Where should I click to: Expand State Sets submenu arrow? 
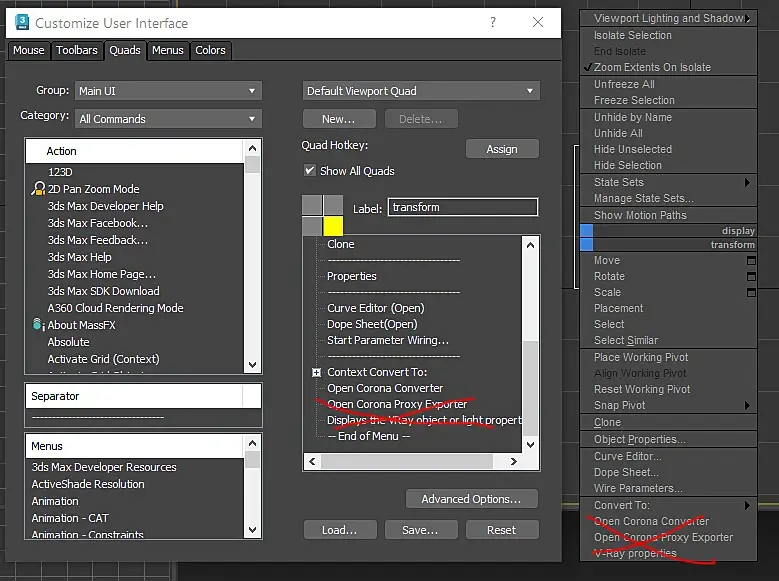747,182
